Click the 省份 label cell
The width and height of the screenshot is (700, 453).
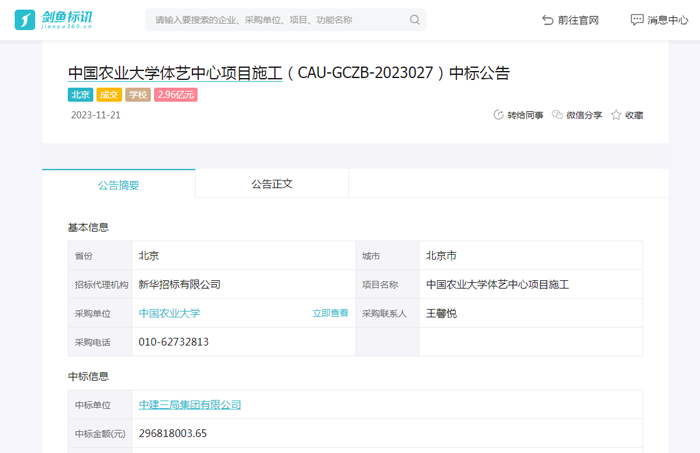[x=100, y=256]
